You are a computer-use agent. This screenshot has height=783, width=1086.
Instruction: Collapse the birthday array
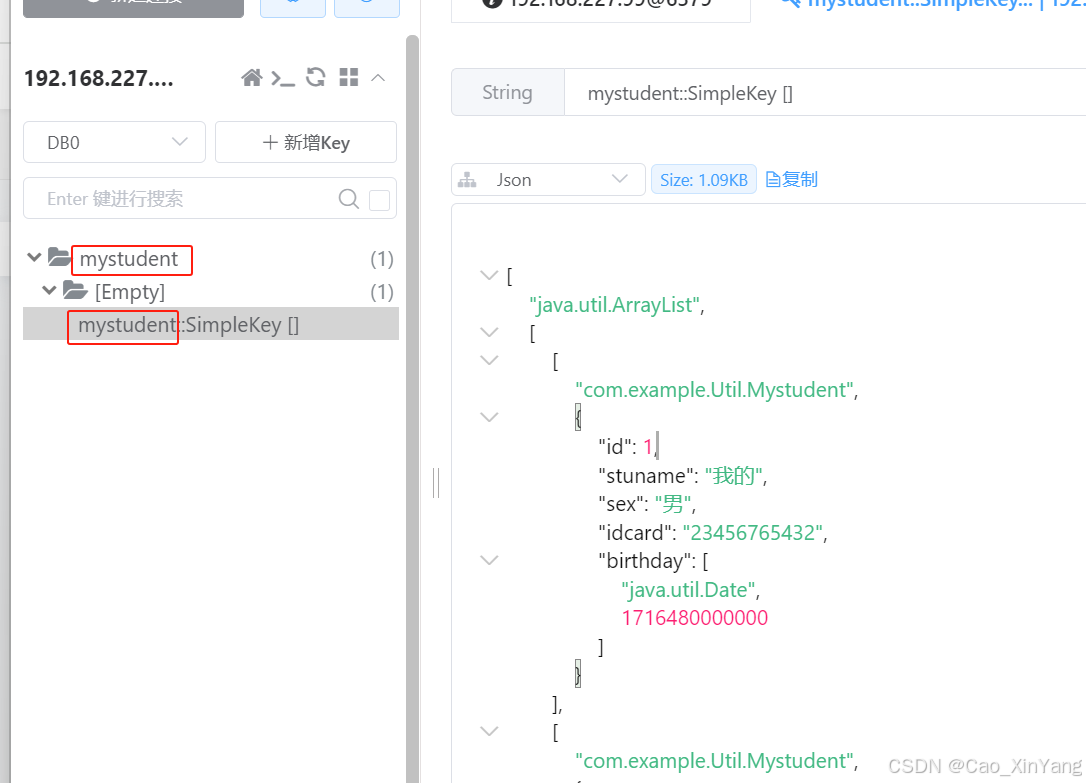point(489,560)
